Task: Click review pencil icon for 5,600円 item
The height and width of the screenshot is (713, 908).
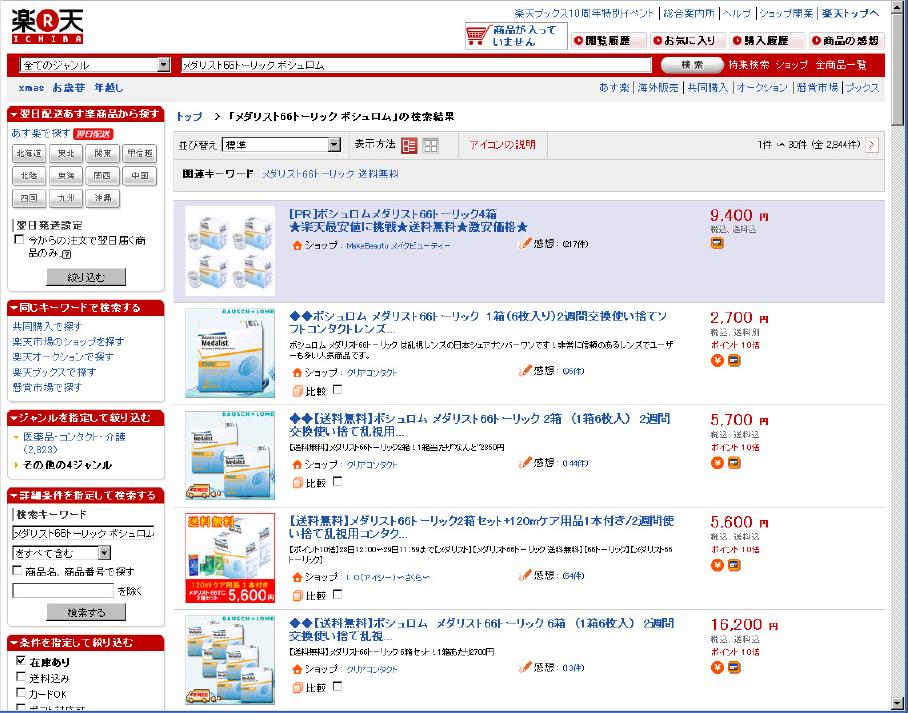Action: point(525,575)
